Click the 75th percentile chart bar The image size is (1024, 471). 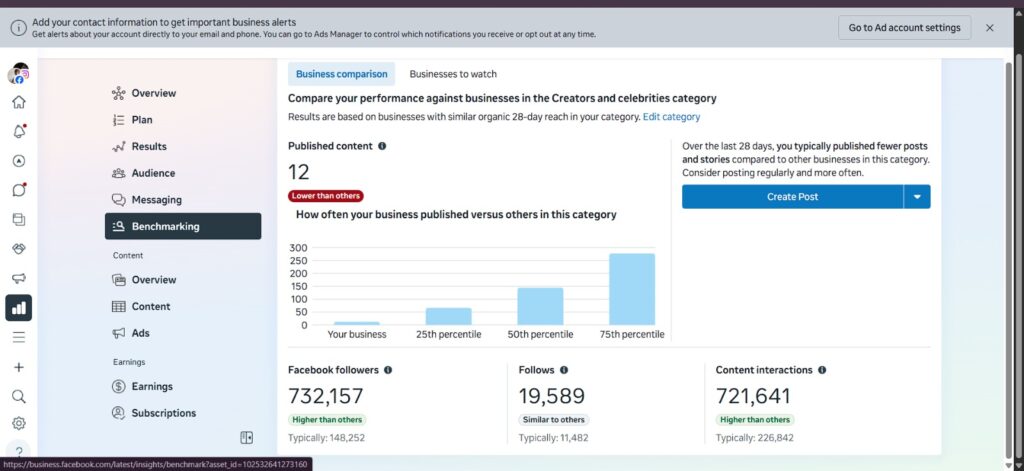click(x=632, y=289)
